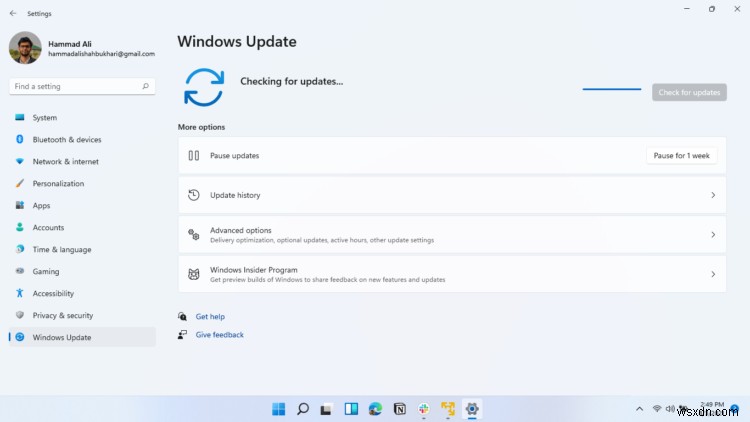Open the Update history row

point(452,195)
